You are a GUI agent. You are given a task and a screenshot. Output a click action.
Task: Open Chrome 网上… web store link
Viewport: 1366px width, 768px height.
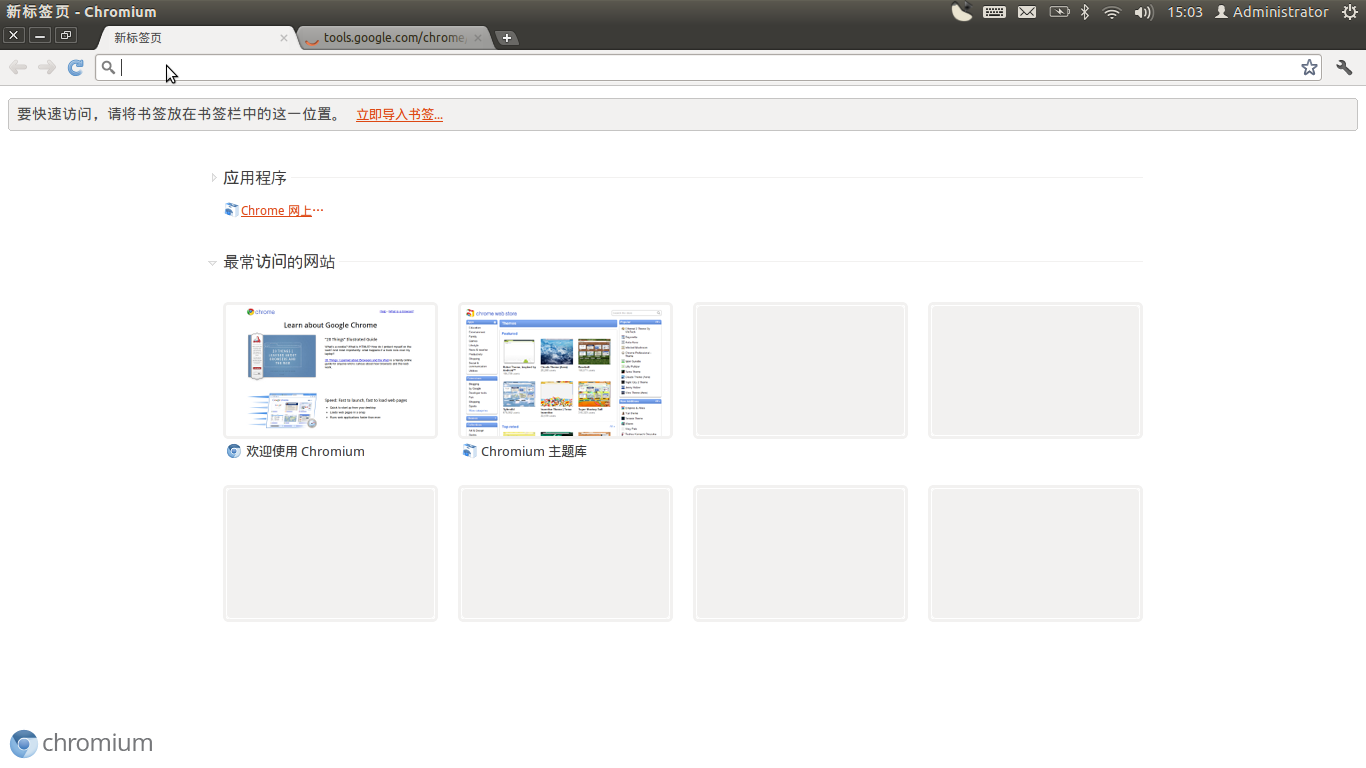(282, 210)
